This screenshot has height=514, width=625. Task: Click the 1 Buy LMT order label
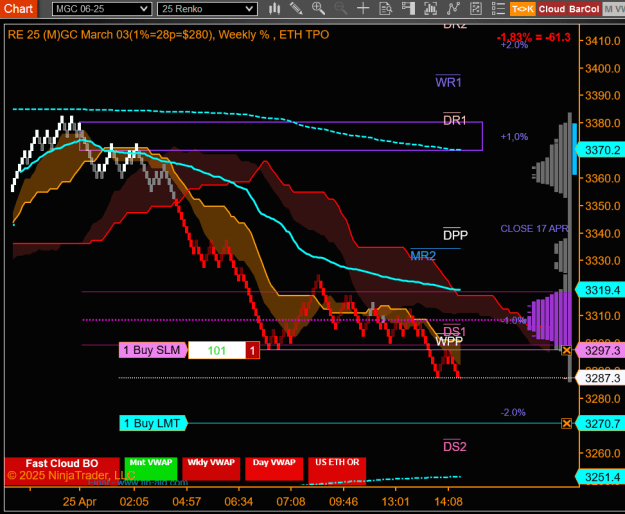click(x=153, y=423)
